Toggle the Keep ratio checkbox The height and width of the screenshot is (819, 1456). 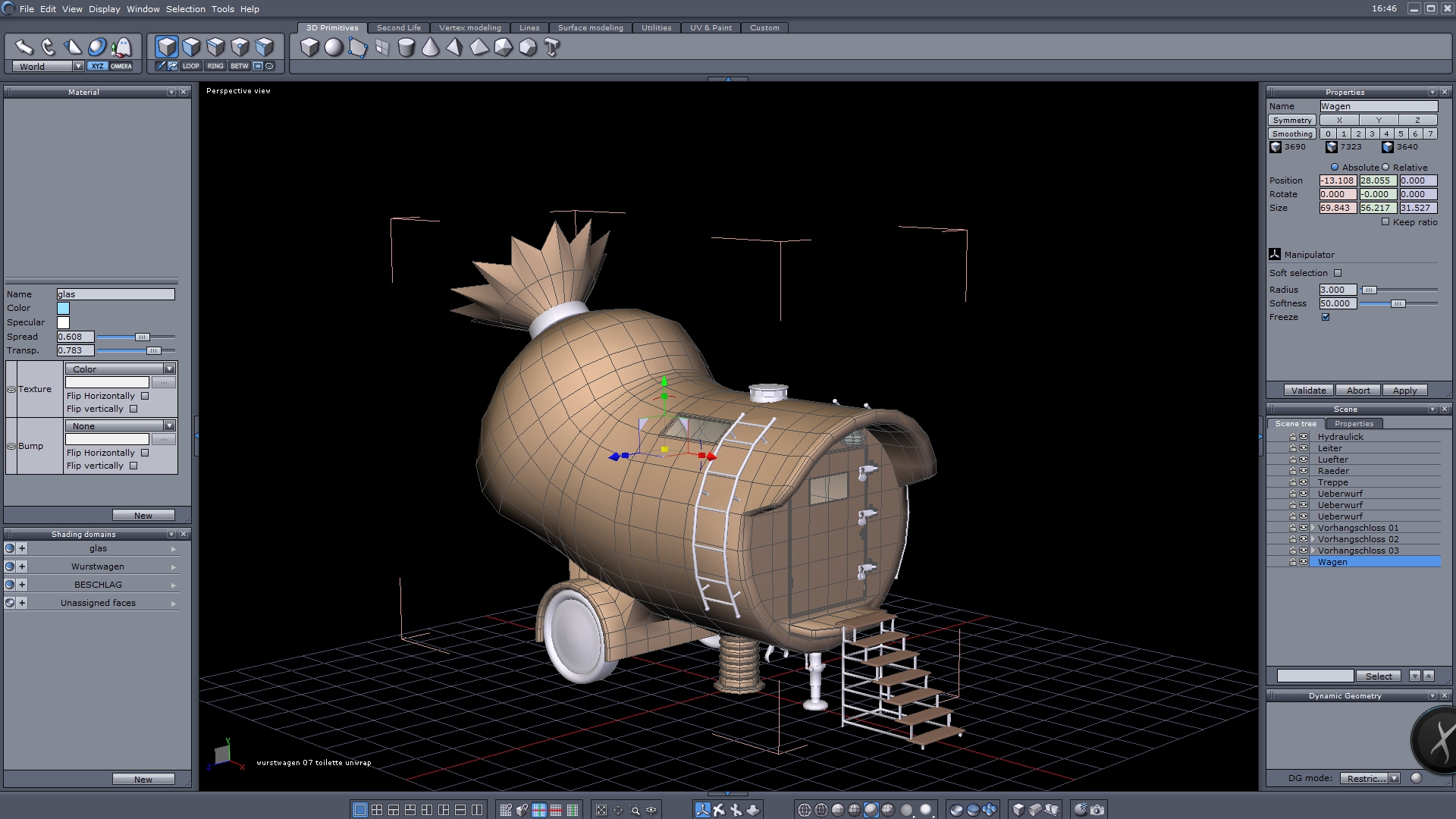click(1385, 222)
